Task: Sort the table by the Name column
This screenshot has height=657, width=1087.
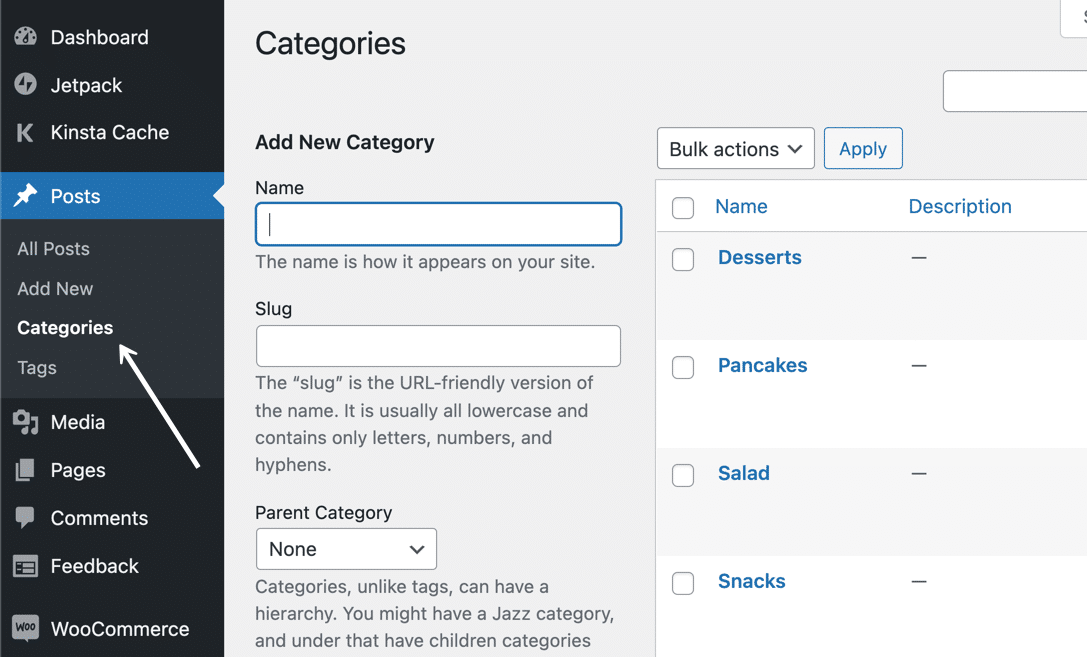Action: [741, 206]
